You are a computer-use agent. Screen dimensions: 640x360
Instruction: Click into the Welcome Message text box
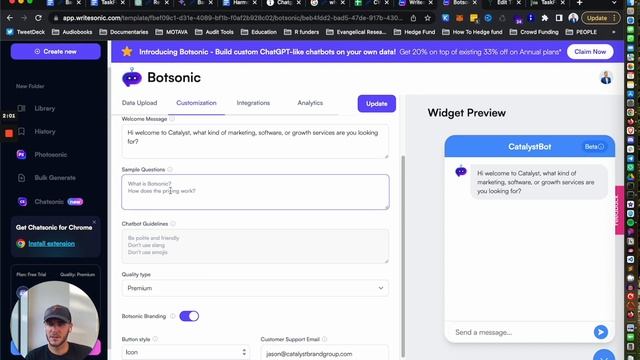tap(255, 142)
